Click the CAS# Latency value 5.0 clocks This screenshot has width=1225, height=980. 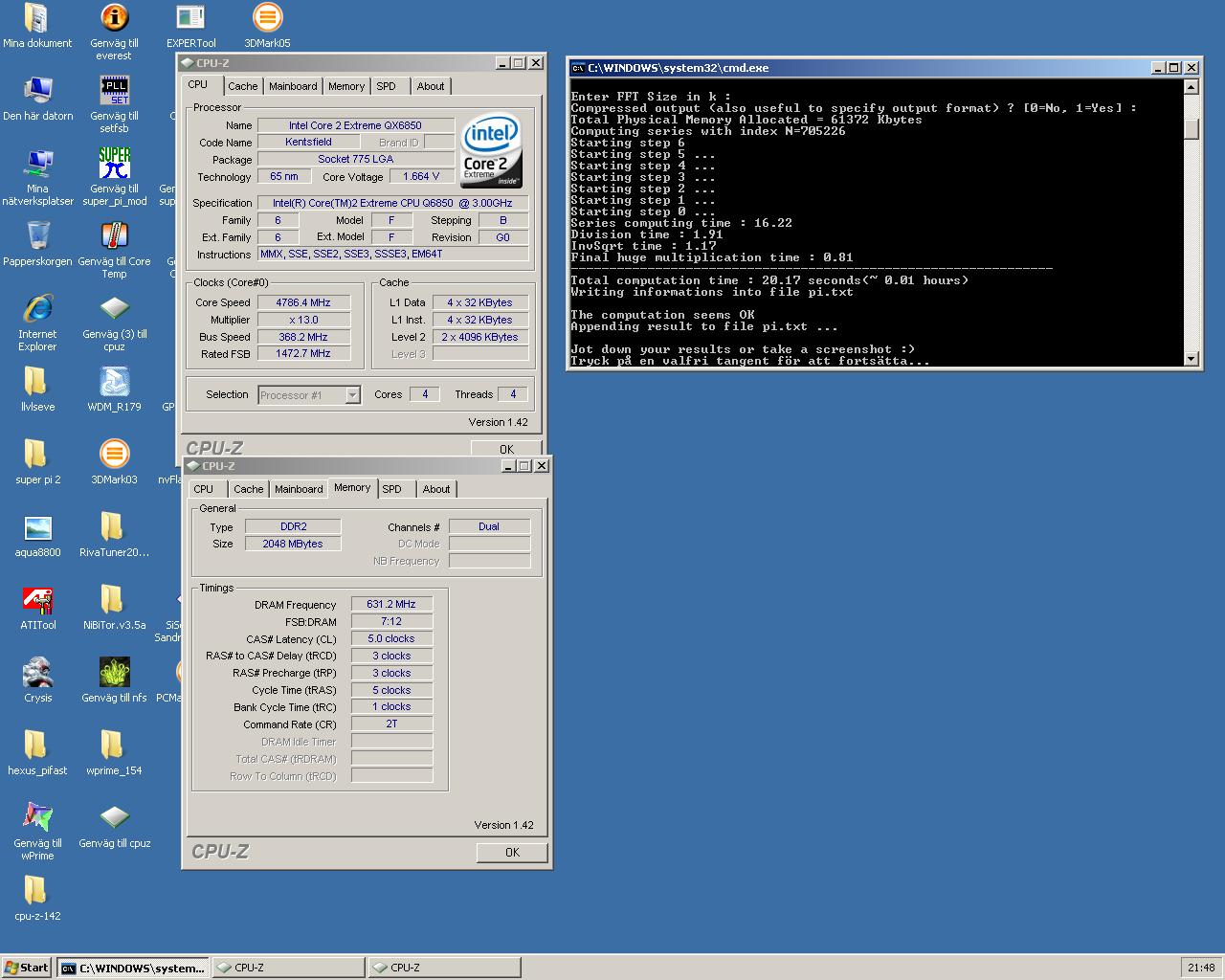pos(391,638)
